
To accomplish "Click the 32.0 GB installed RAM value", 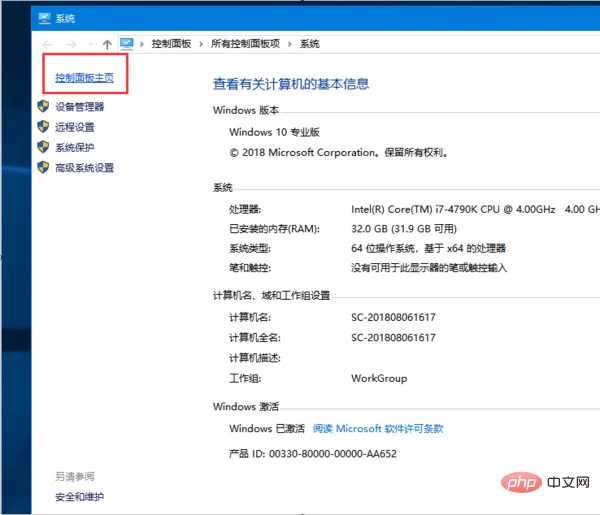I will (x=404, y=229).
